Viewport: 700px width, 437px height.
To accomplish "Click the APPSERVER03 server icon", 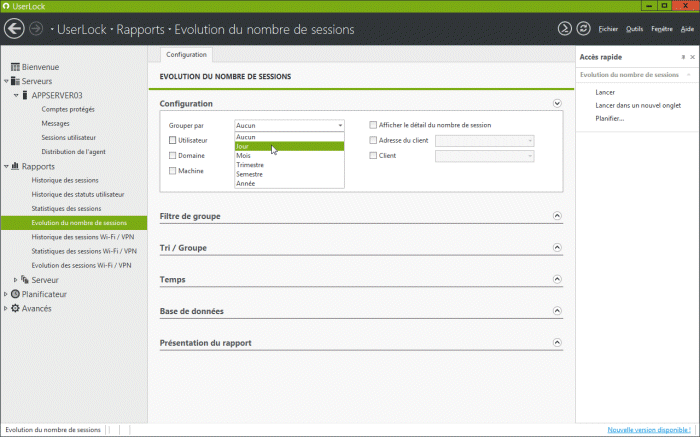I will point(25,96).
